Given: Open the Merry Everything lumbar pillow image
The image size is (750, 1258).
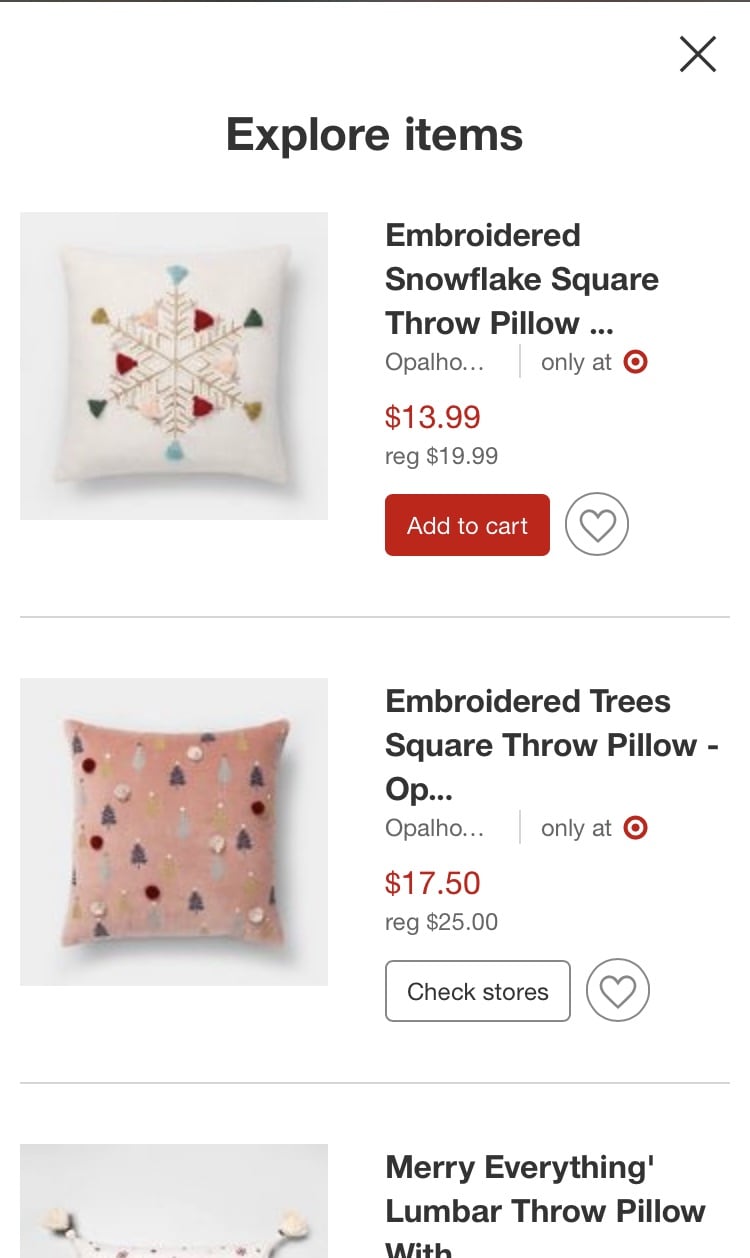Looking at the screenshot, I should pyautogui.click(x=174, y=1200).
